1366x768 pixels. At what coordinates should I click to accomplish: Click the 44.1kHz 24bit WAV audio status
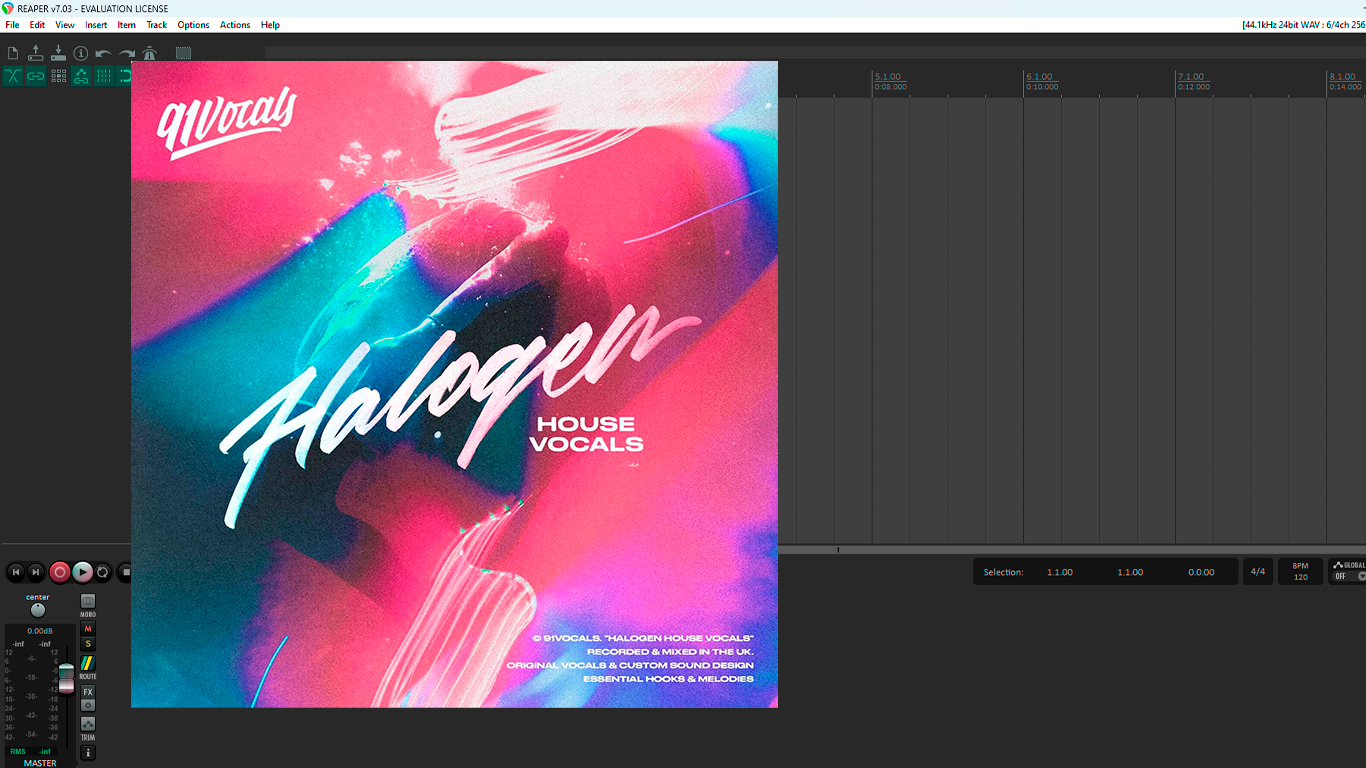[1303, 25]
